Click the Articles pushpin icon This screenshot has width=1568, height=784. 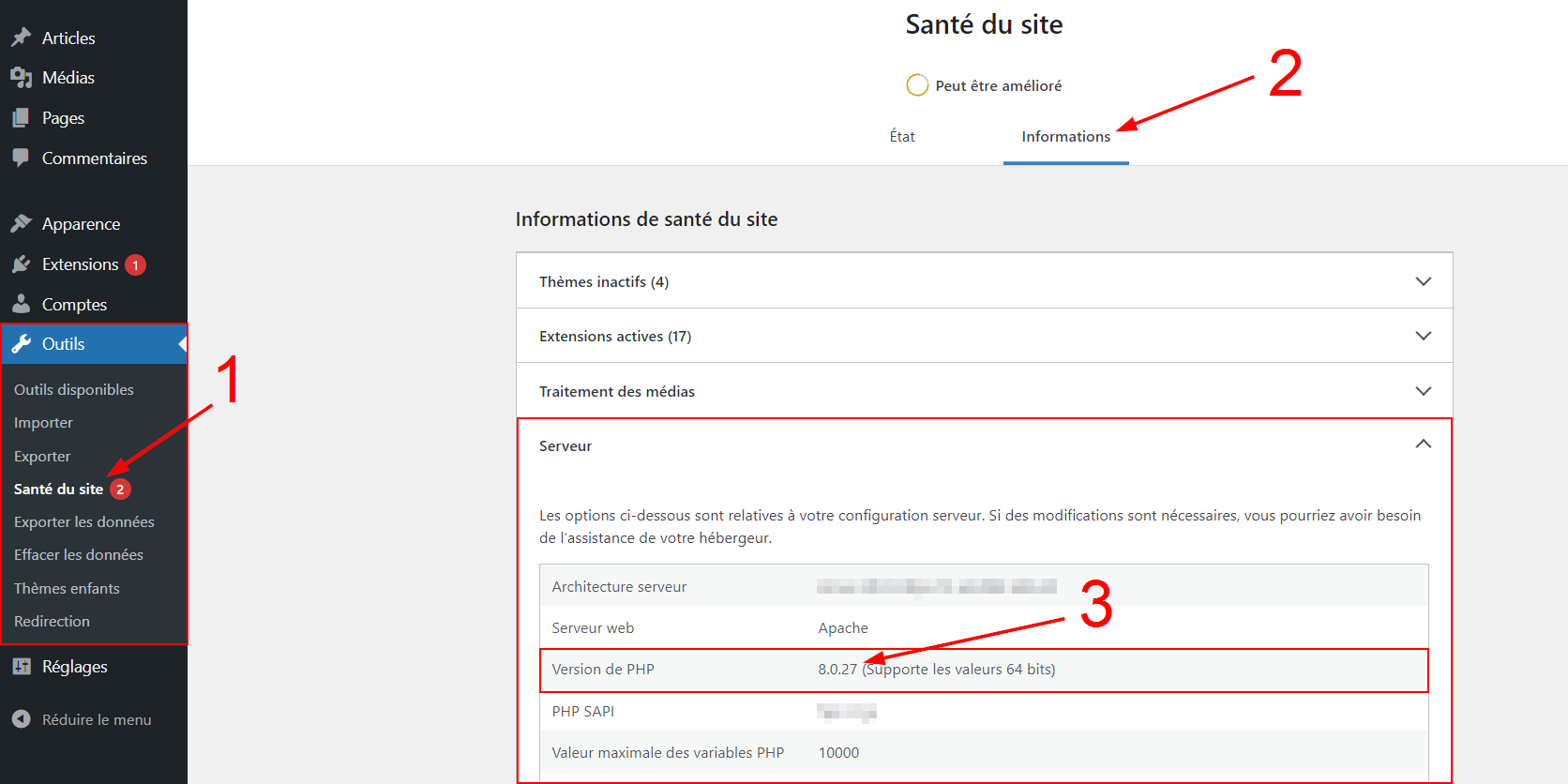click(21, 38)
